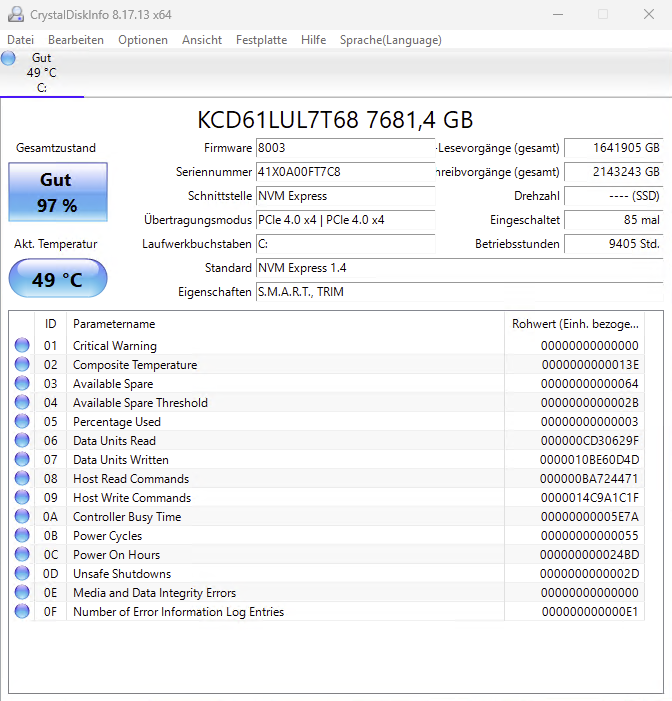Select the Percentage Used parameter name
672x701 pixels.
click(x=117, y=422)
